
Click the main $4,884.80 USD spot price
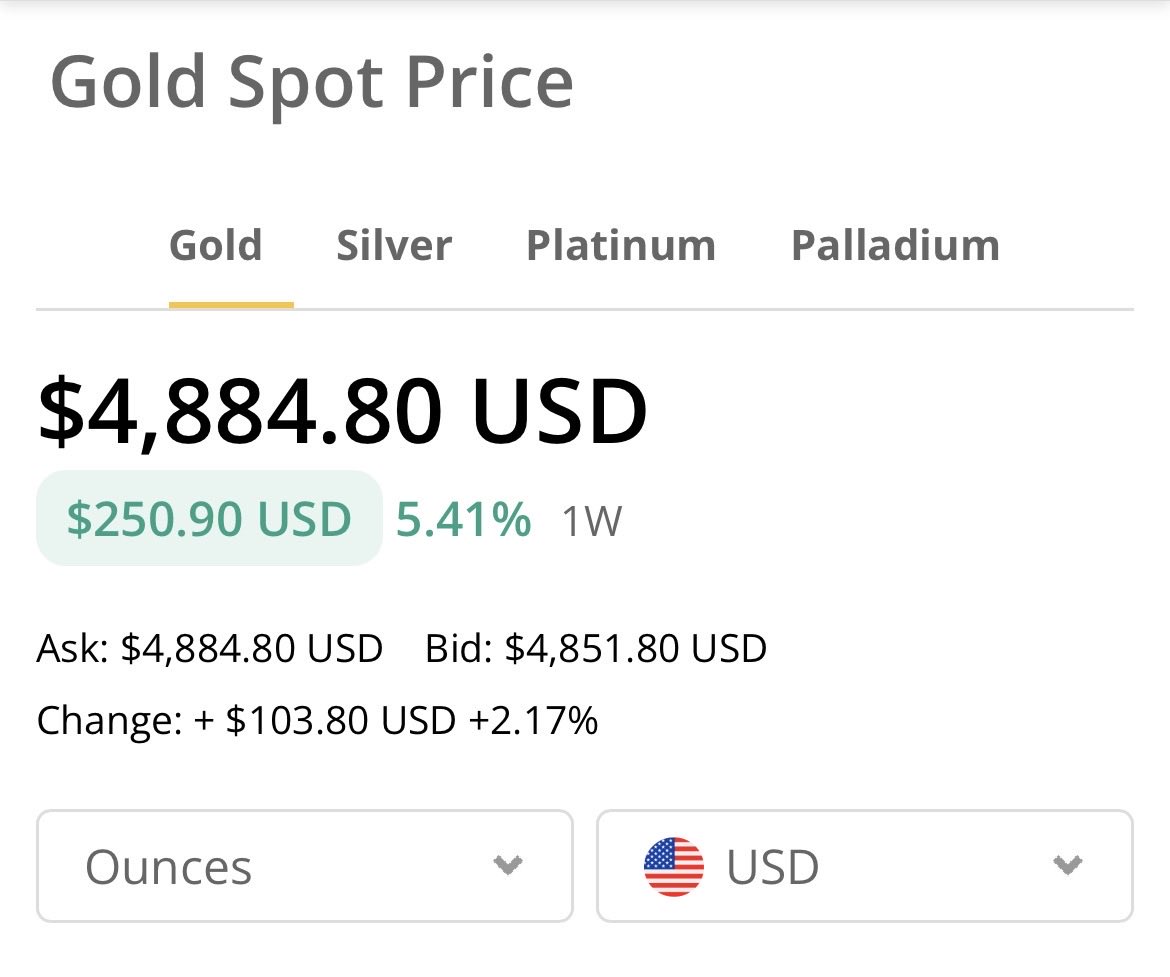pos(342,412)
